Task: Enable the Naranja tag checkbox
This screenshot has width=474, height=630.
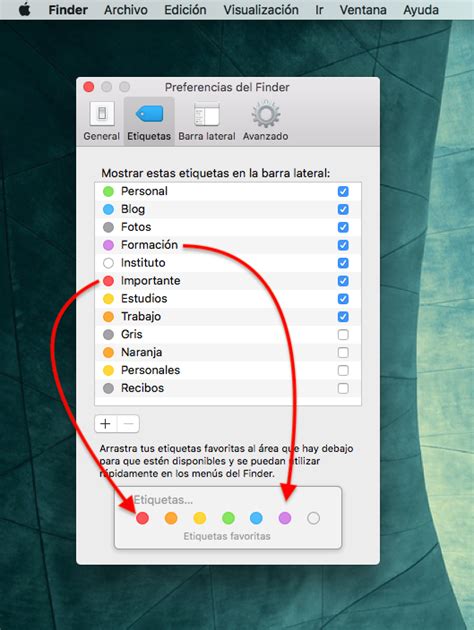Action: click(x=343, y=352)
